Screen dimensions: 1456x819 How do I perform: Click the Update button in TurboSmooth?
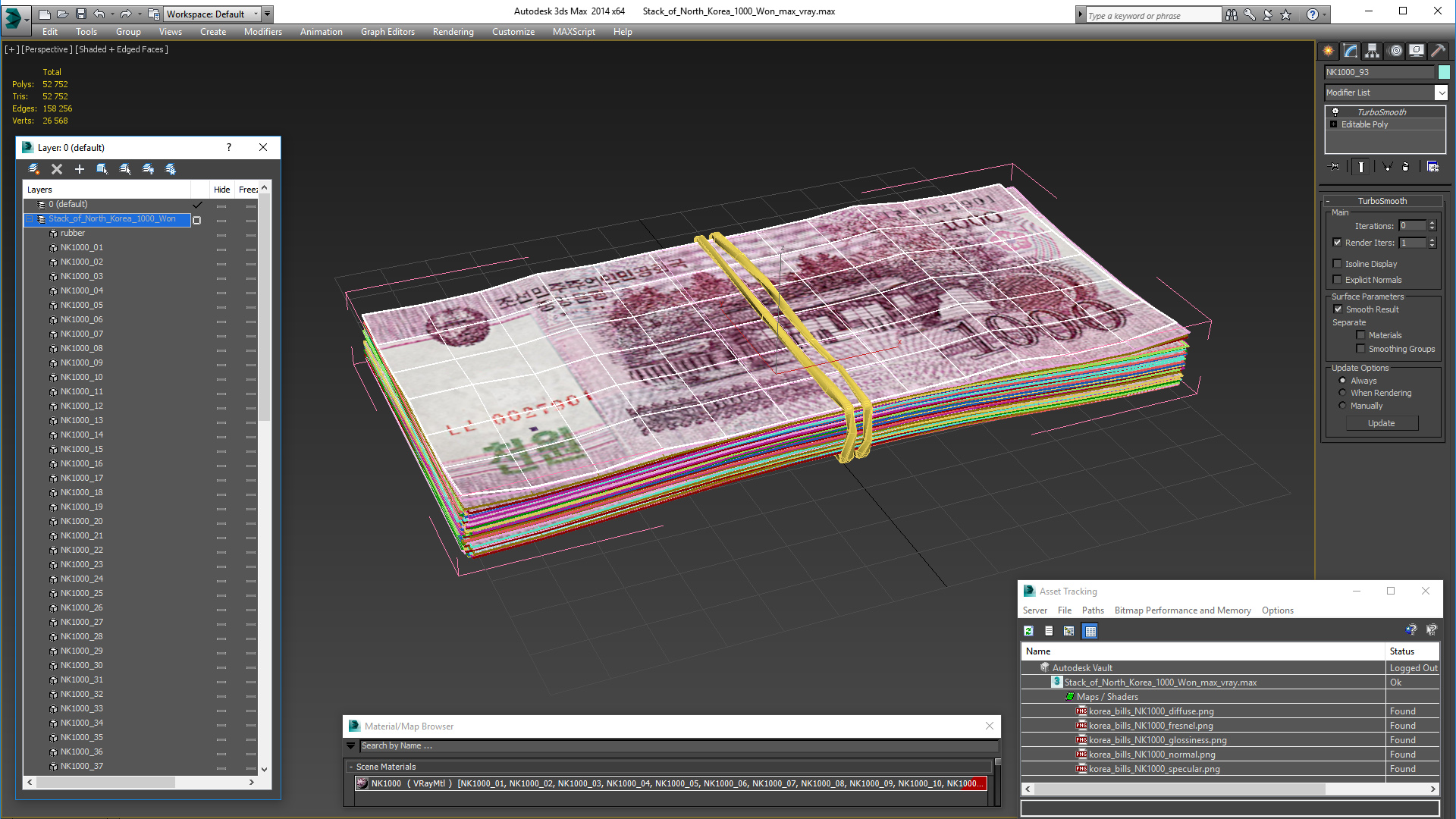point(1382,423)
